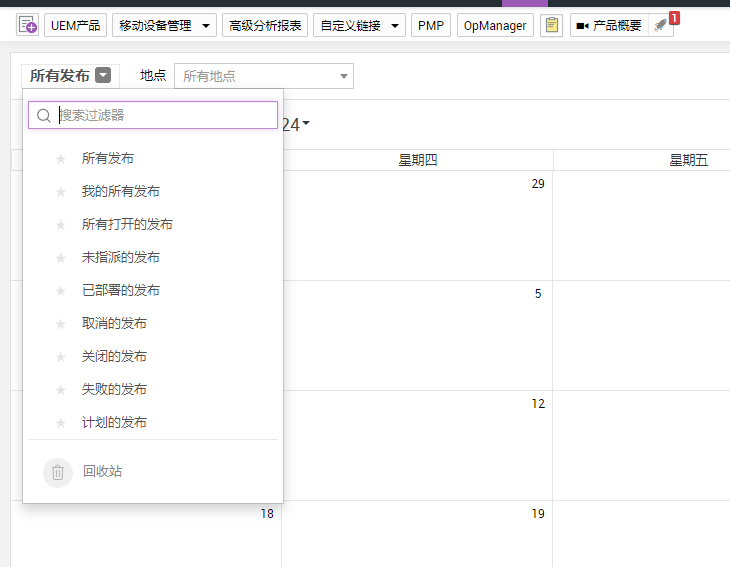
Task: Choose the 已部署的发布 filter option
Action: [x=120, y=290]
